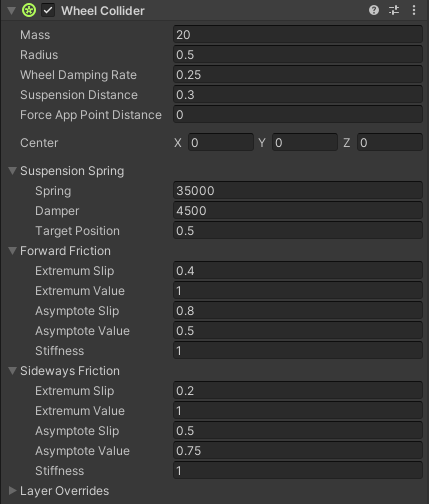Collapse the Forward Friction section
429x504 pixels.
tap(12, 251)
